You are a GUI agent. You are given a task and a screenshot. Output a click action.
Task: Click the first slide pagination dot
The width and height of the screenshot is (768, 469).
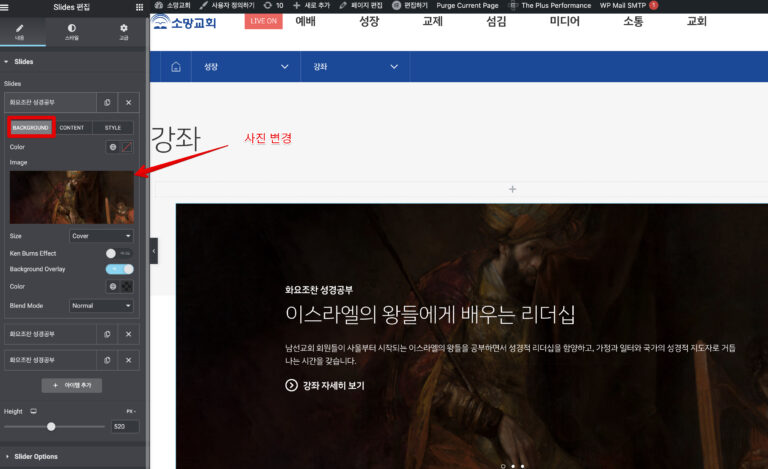[503, 466]
